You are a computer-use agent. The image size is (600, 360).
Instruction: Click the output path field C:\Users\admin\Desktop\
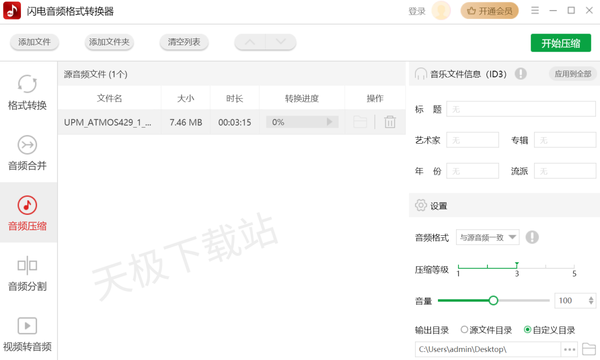tap(488, 349)
